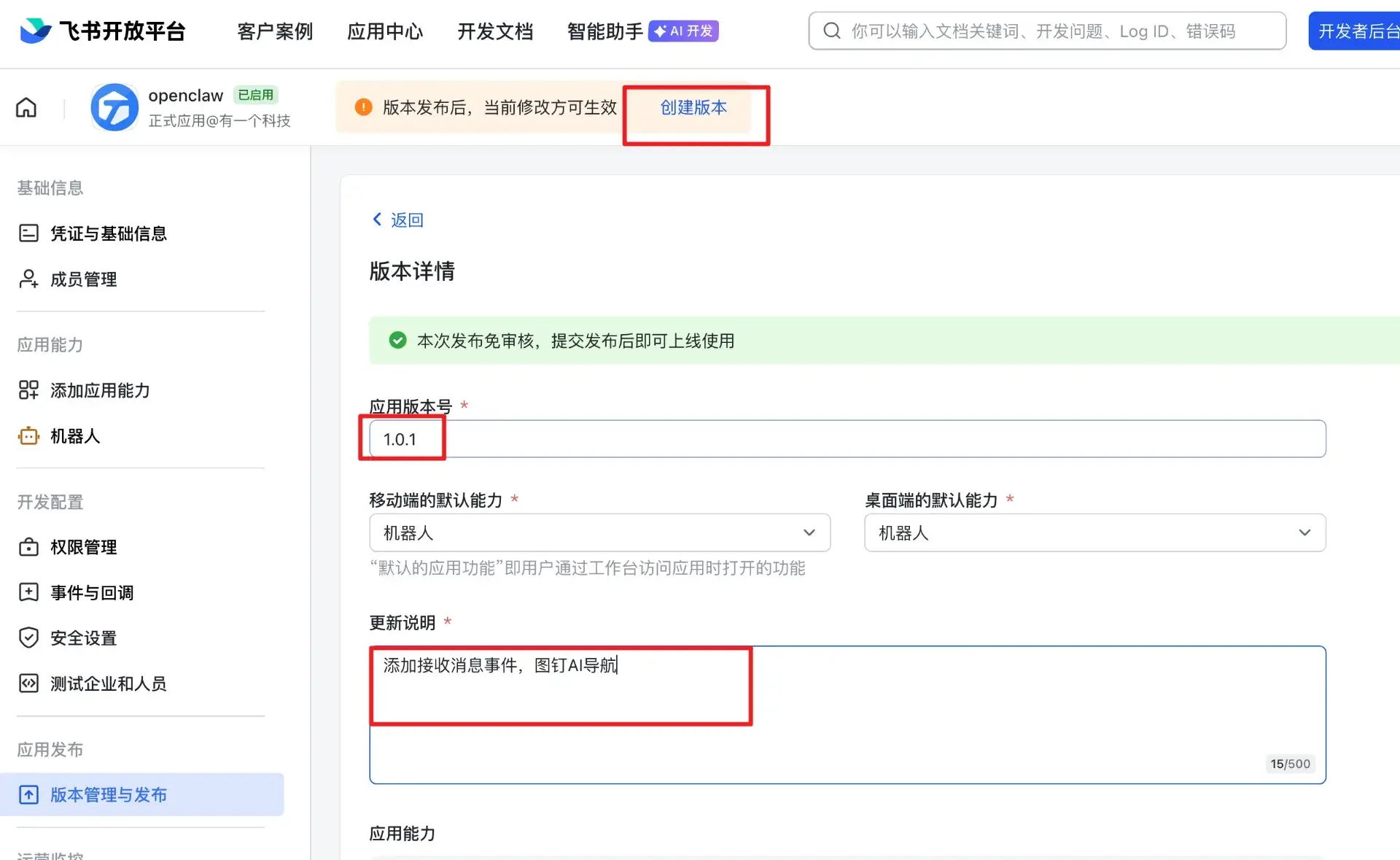Click the documentation search box
1400x860 pixels.
pyautogui.click(x=1046, y=31)
